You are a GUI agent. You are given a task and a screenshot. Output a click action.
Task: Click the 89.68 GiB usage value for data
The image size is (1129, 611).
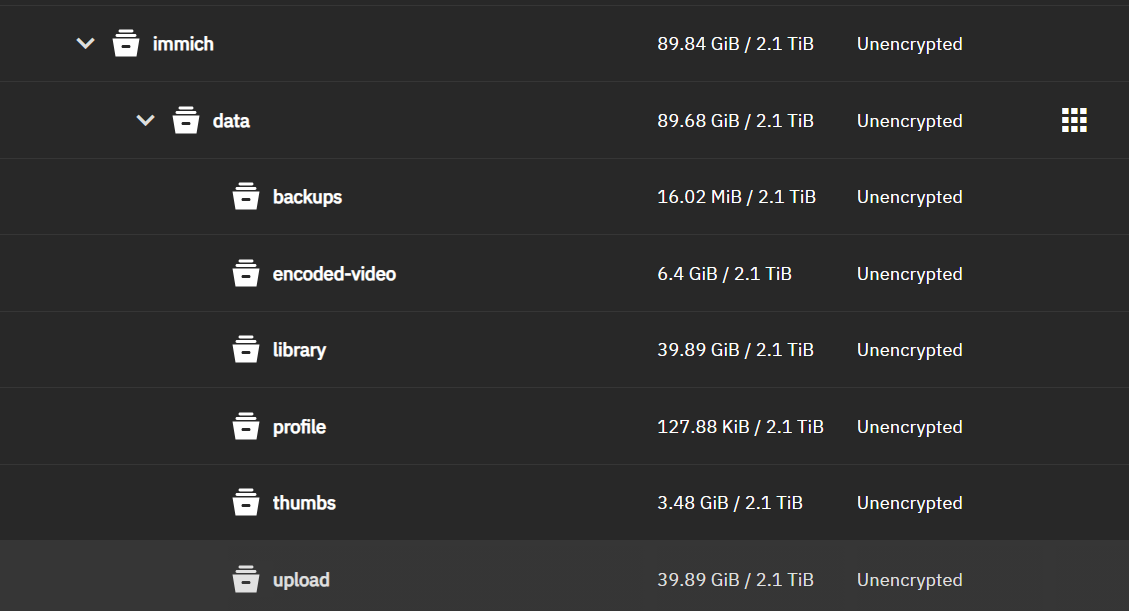736,120
